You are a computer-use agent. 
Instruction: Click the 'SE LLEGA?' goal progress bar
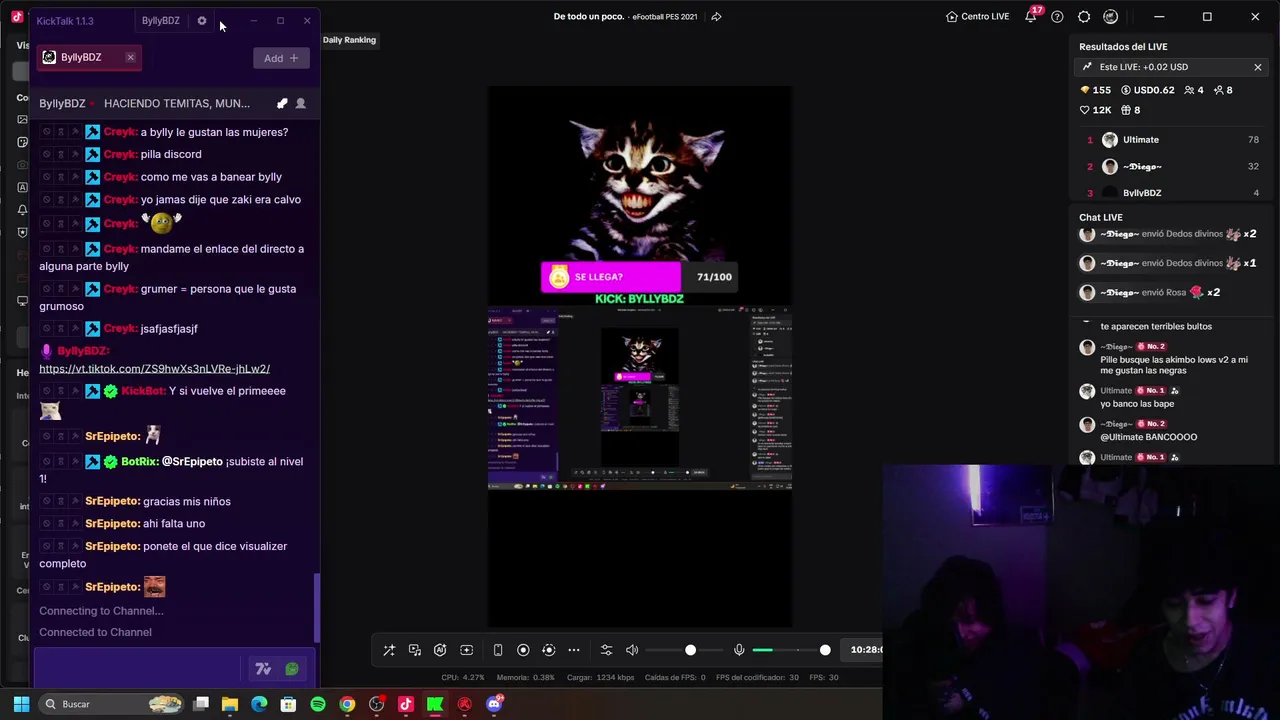click(640, 277)
